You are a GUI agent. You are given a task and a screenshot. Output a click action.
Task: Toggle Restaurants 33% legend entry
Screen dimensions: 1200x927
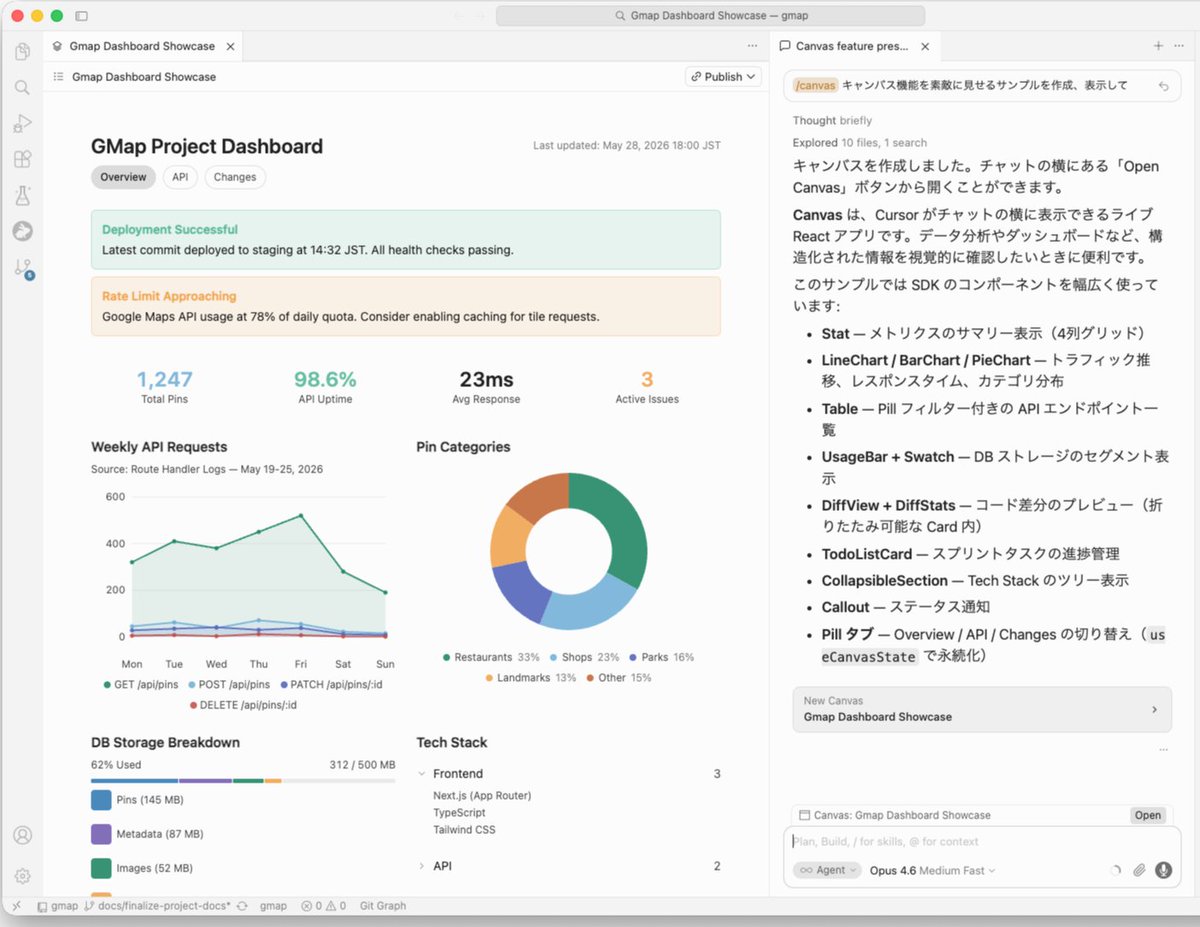(491, 658)
